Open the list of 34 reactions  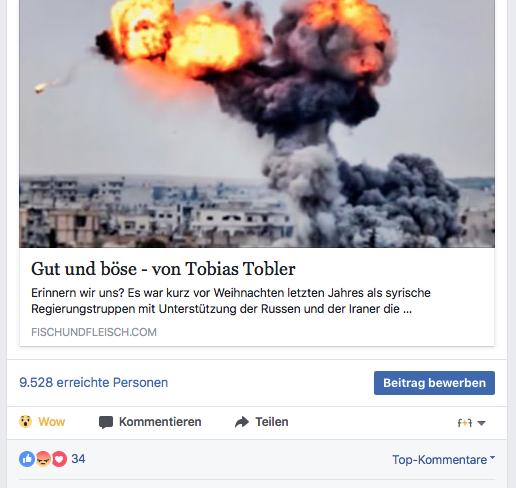coord(78,459)
